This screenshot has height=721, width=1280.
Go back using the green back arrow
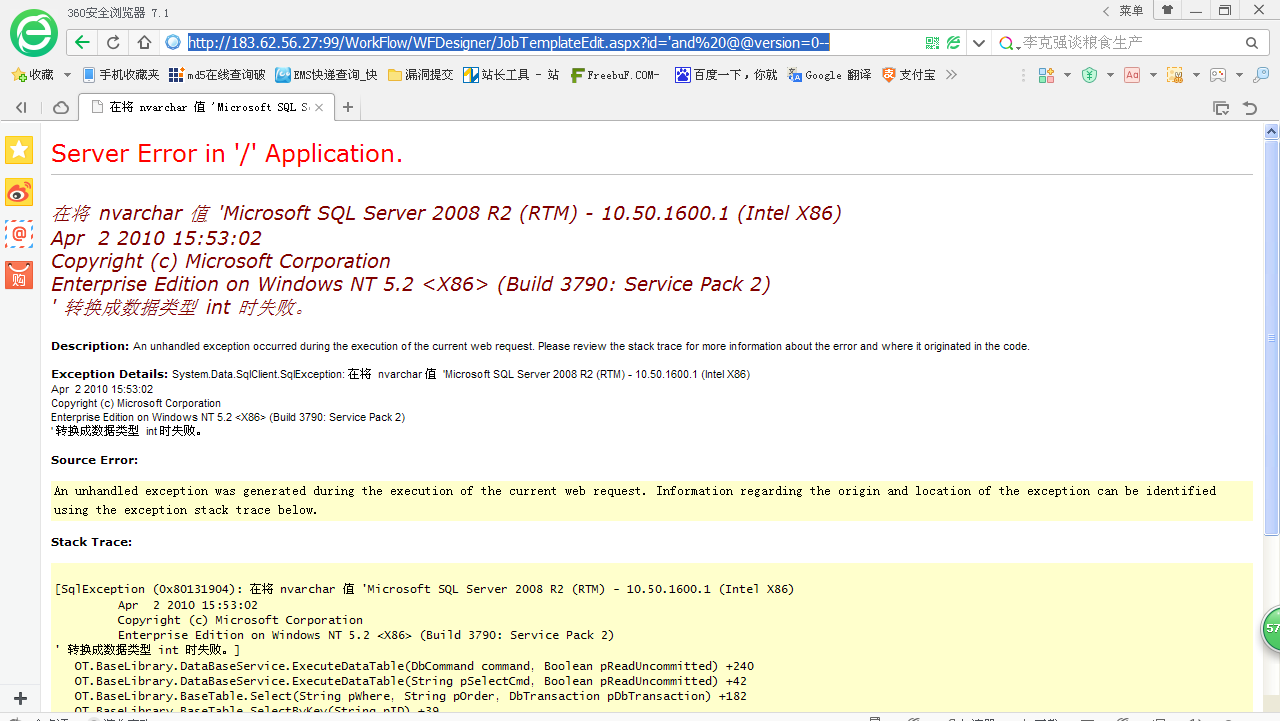[82, 43]
